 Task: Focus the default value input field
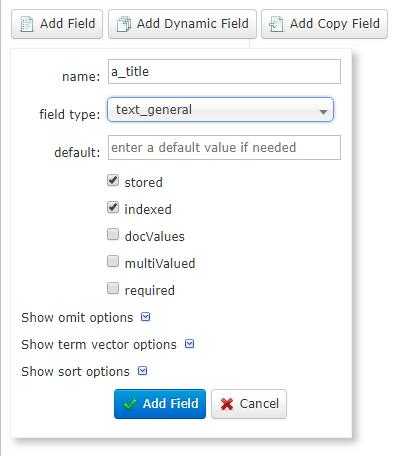pyautogui.click(x=224, y=148)
